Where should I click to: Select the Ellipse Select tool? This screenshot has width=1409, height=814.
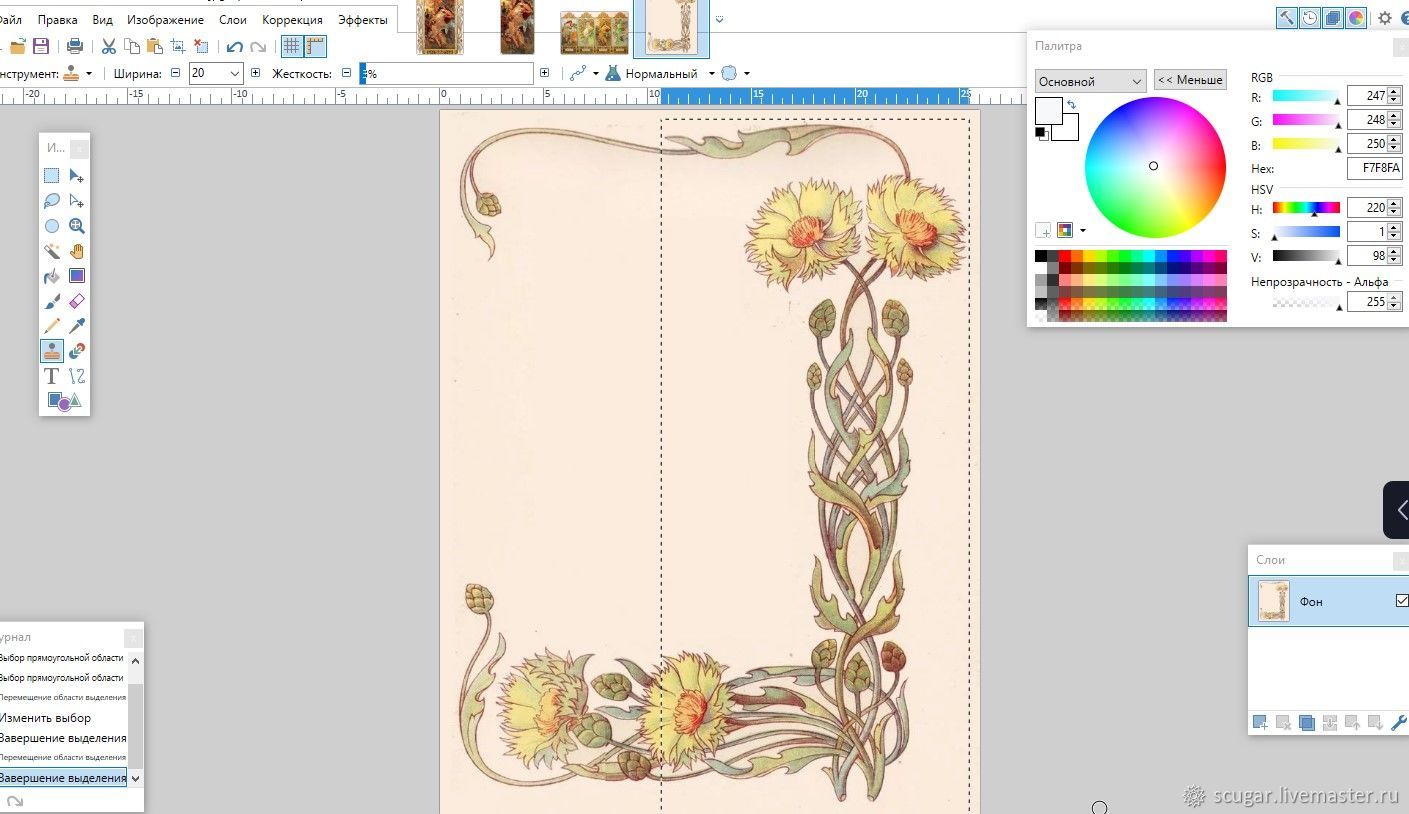click(52, 226)
